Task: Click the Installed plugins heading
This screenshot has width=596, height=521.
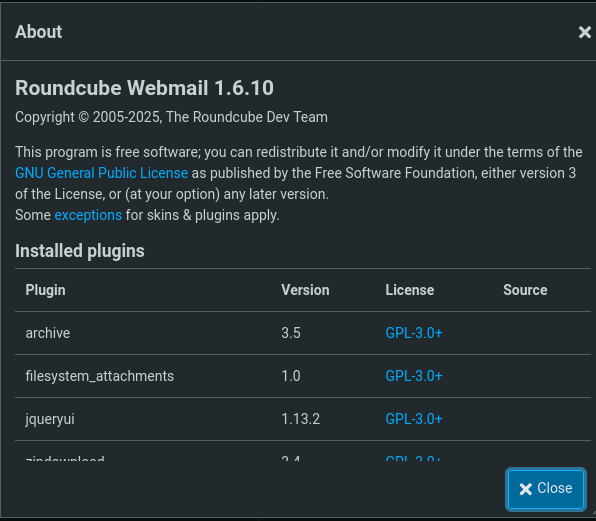Action: coord(80,251)
